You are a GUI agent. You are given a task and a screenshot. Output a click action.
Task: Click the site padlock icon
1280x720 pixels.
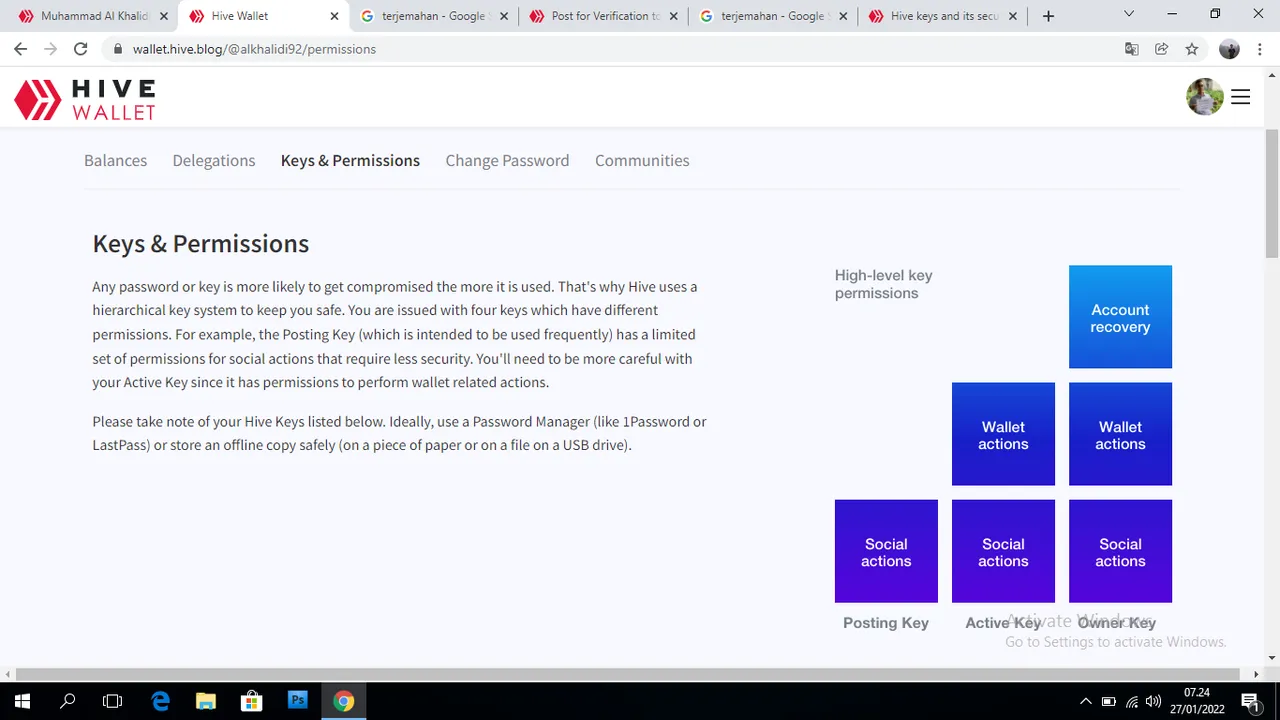pyautogui.click(x=118, y=49)
